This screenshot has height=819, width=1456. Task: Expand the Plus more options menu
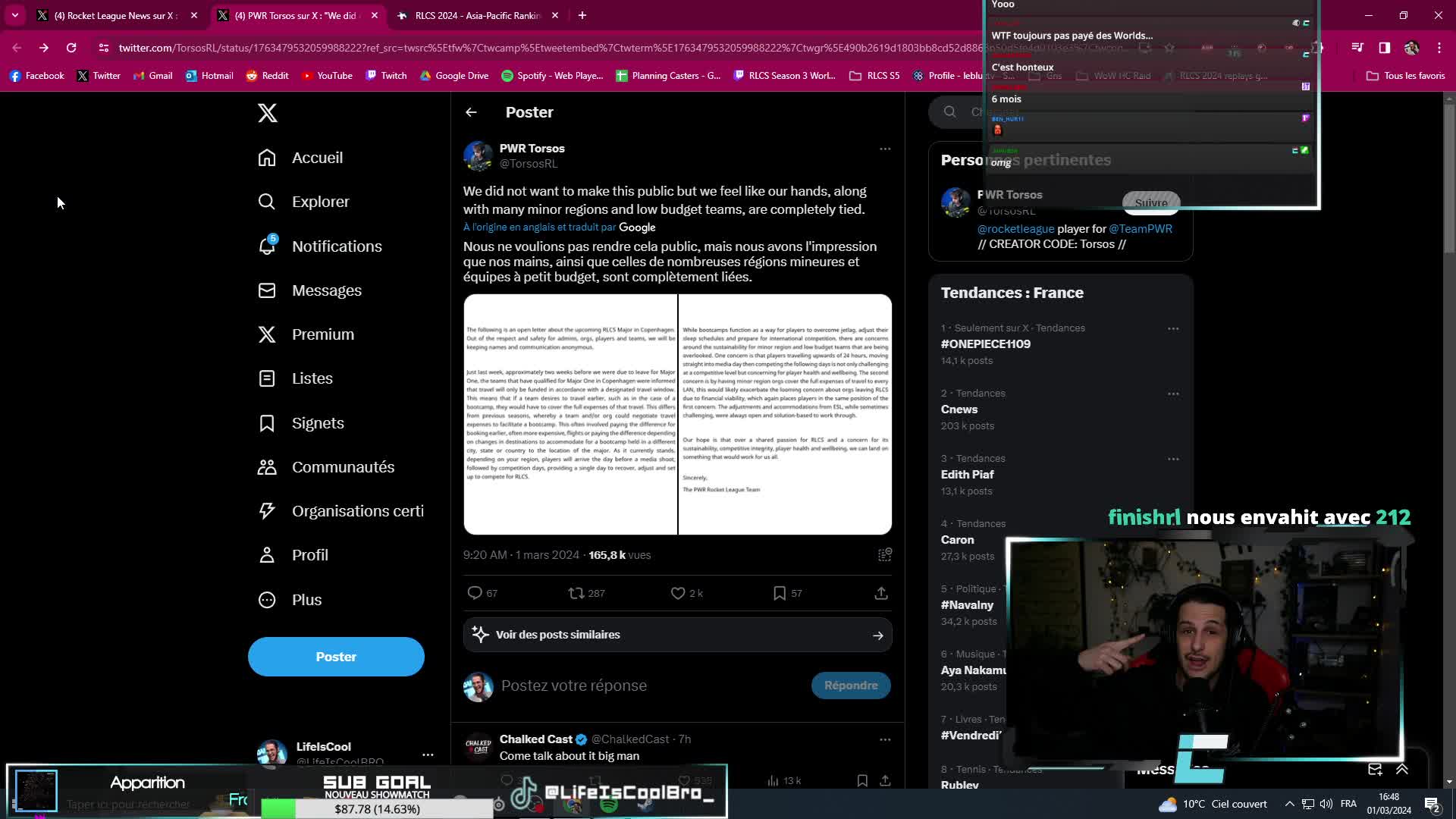click(290, 600)
